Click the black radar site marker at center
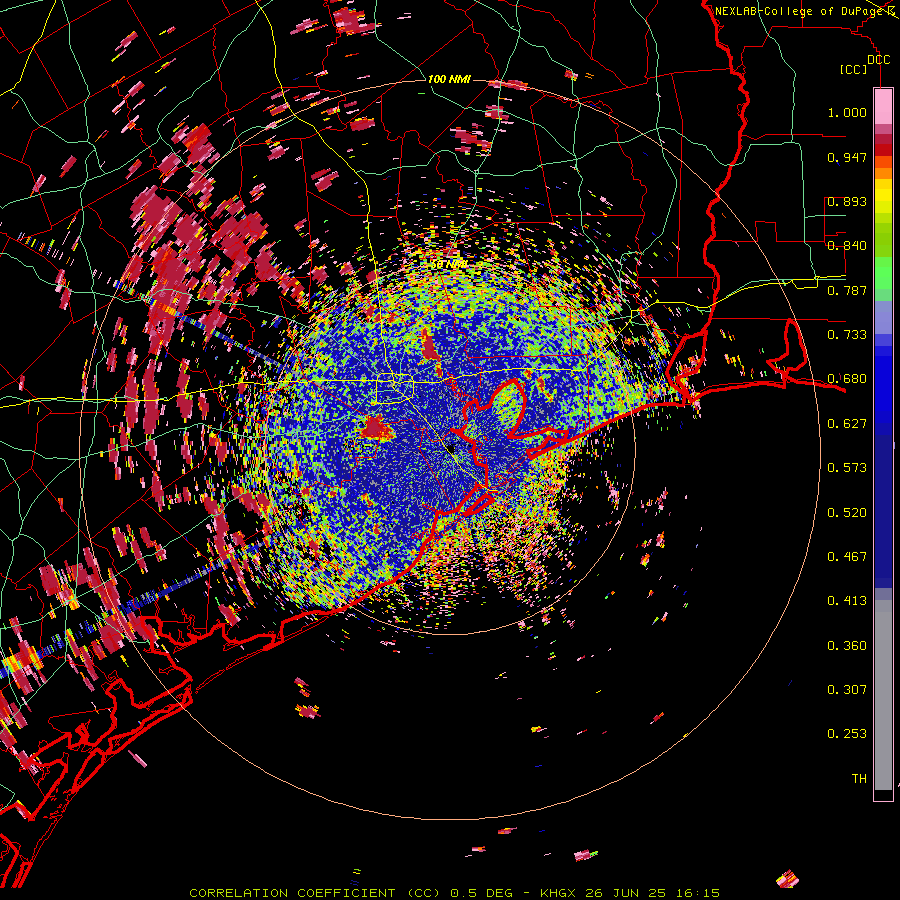Viewport: 900px width, 900px height. coord(451,448)
